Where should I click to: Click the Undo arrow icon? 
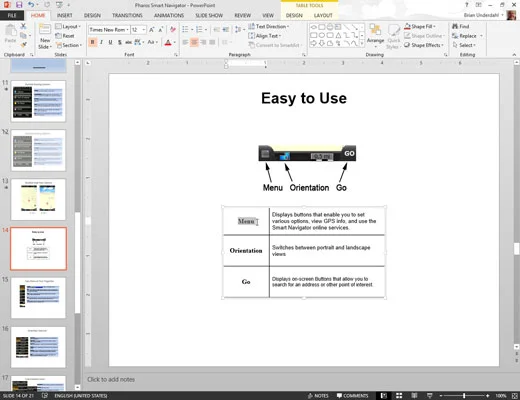(x=31, y=5)
